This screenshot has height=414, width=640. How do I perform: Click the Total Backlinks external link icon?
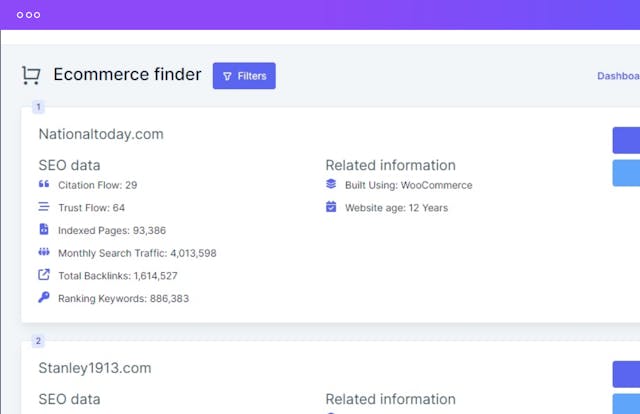pos(44,275)
